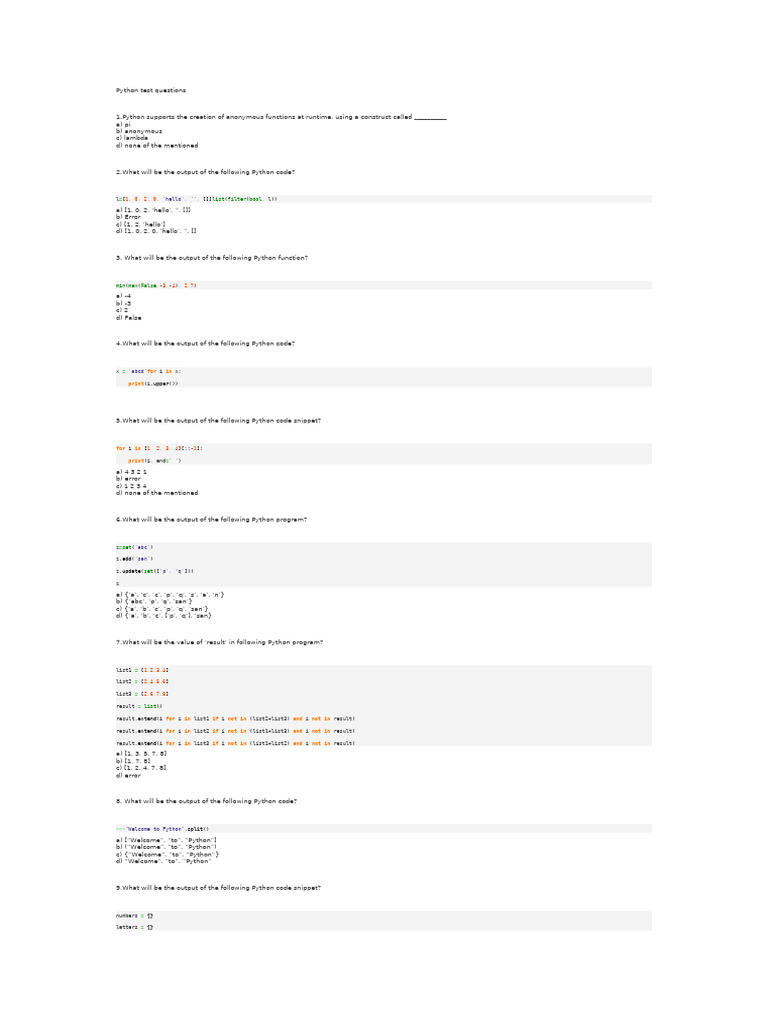This screenshot has height=1024, width=768.
Task: Click the 'list1 = [1,2,3,4]' code line
Action: tap(135, 669)
